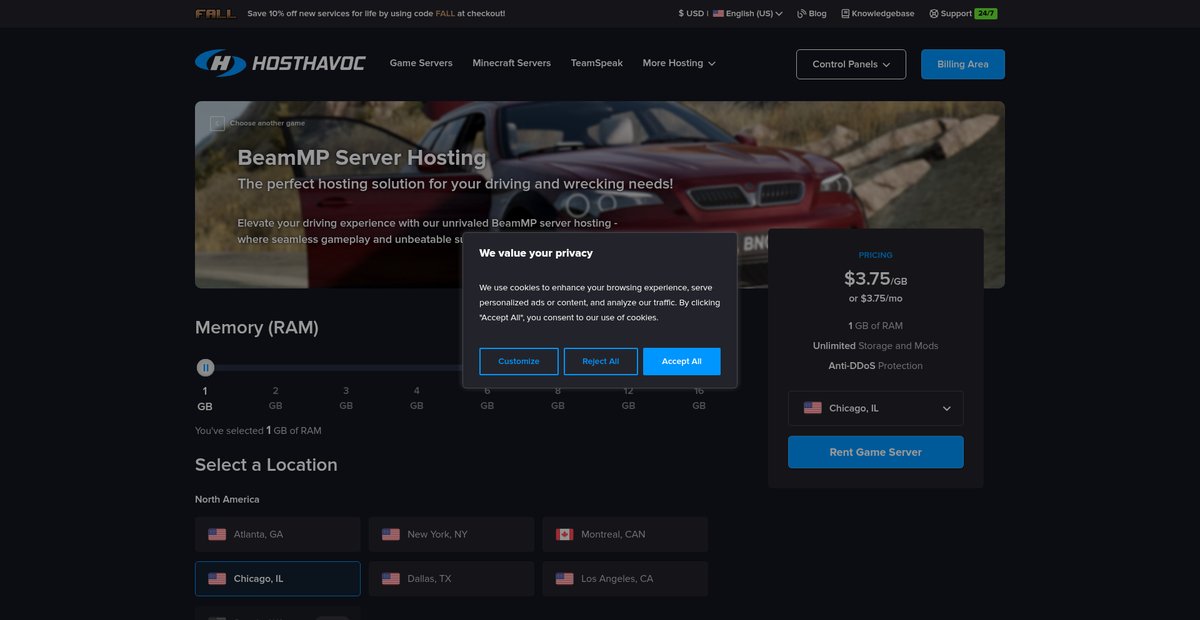Choose Los Angeles, CA location

(625, 579)
